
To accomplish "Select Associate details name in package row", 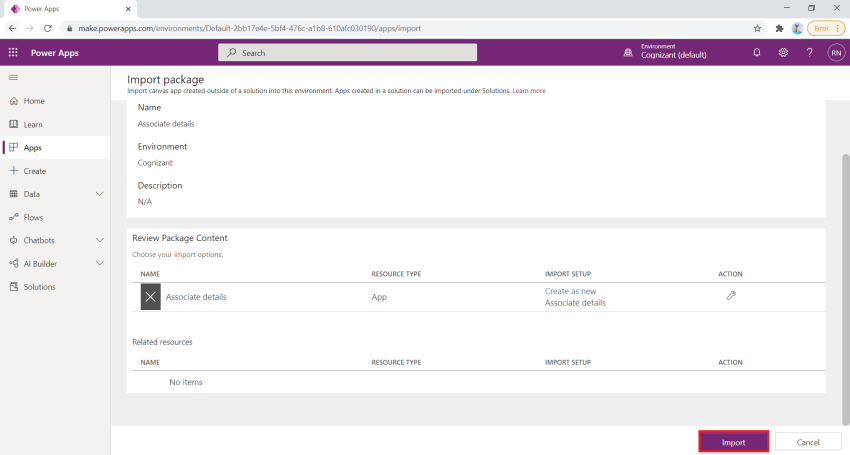I will (x=196, y=297).
